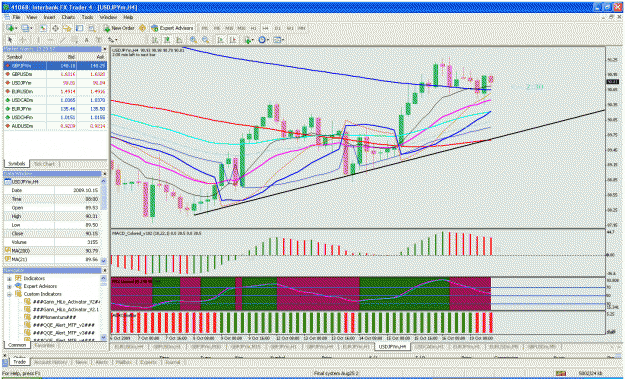Viewport: 625px width, 379px height.
Task: Toggle the Terminal window icon
Action: tap(79, 28)
